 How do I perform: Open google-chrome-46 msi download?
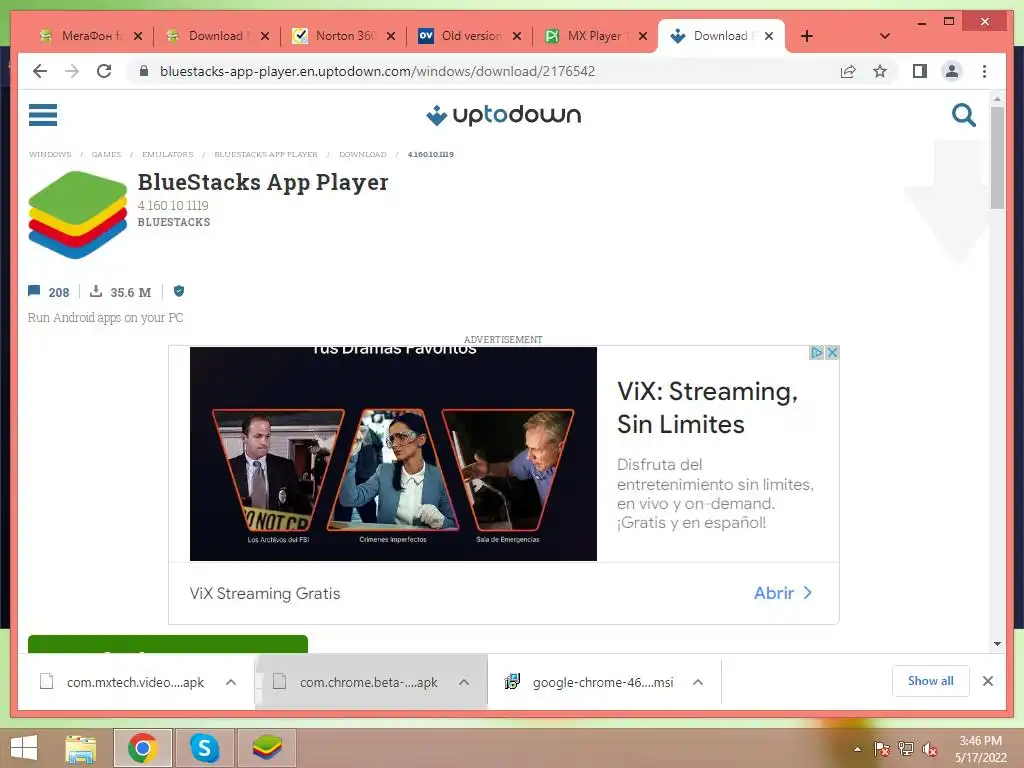(x=590, y=682)
